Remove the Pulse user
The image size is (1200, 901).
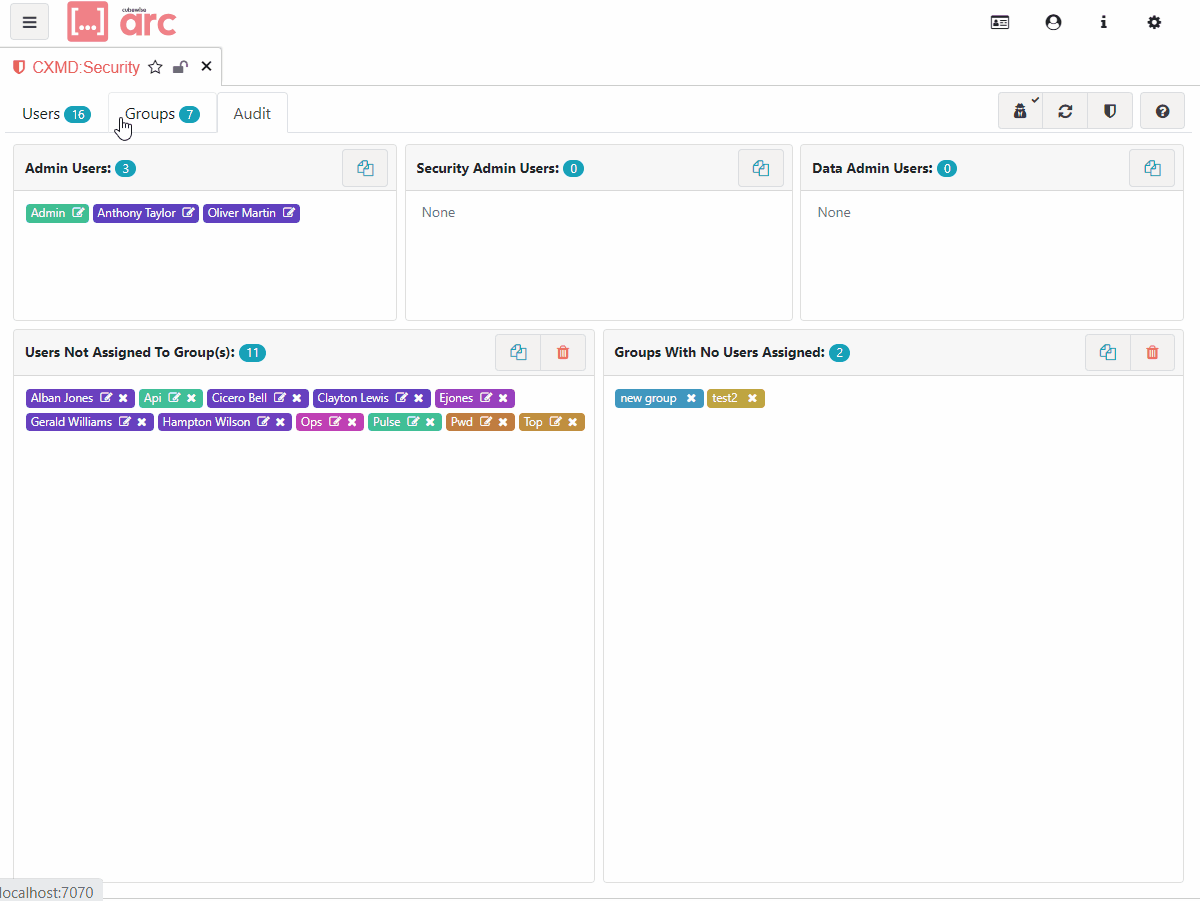[x=430, y=422]
